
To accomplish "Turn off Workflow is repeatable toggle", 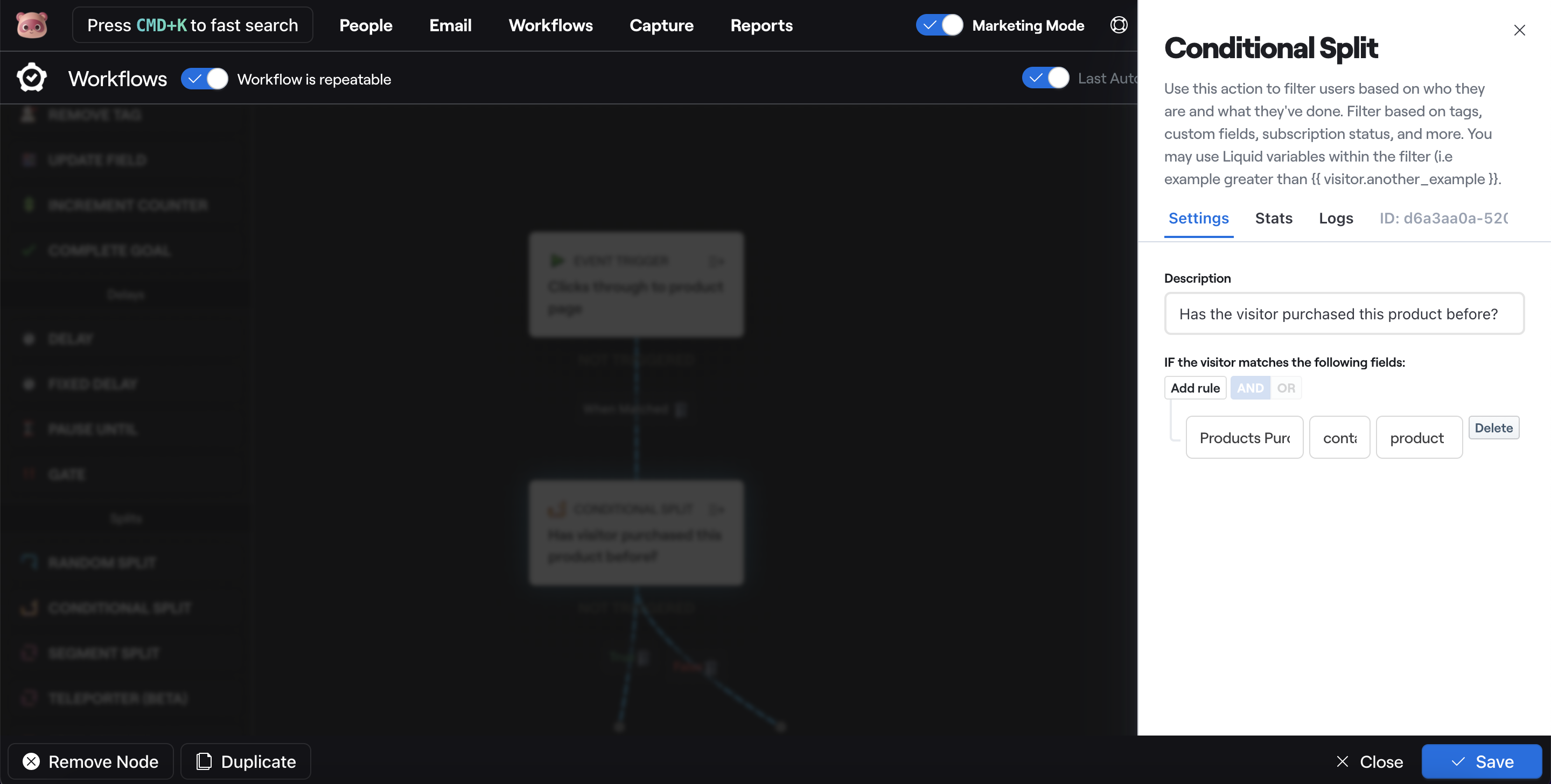I will pyautogui.click(x=205, y=79).
